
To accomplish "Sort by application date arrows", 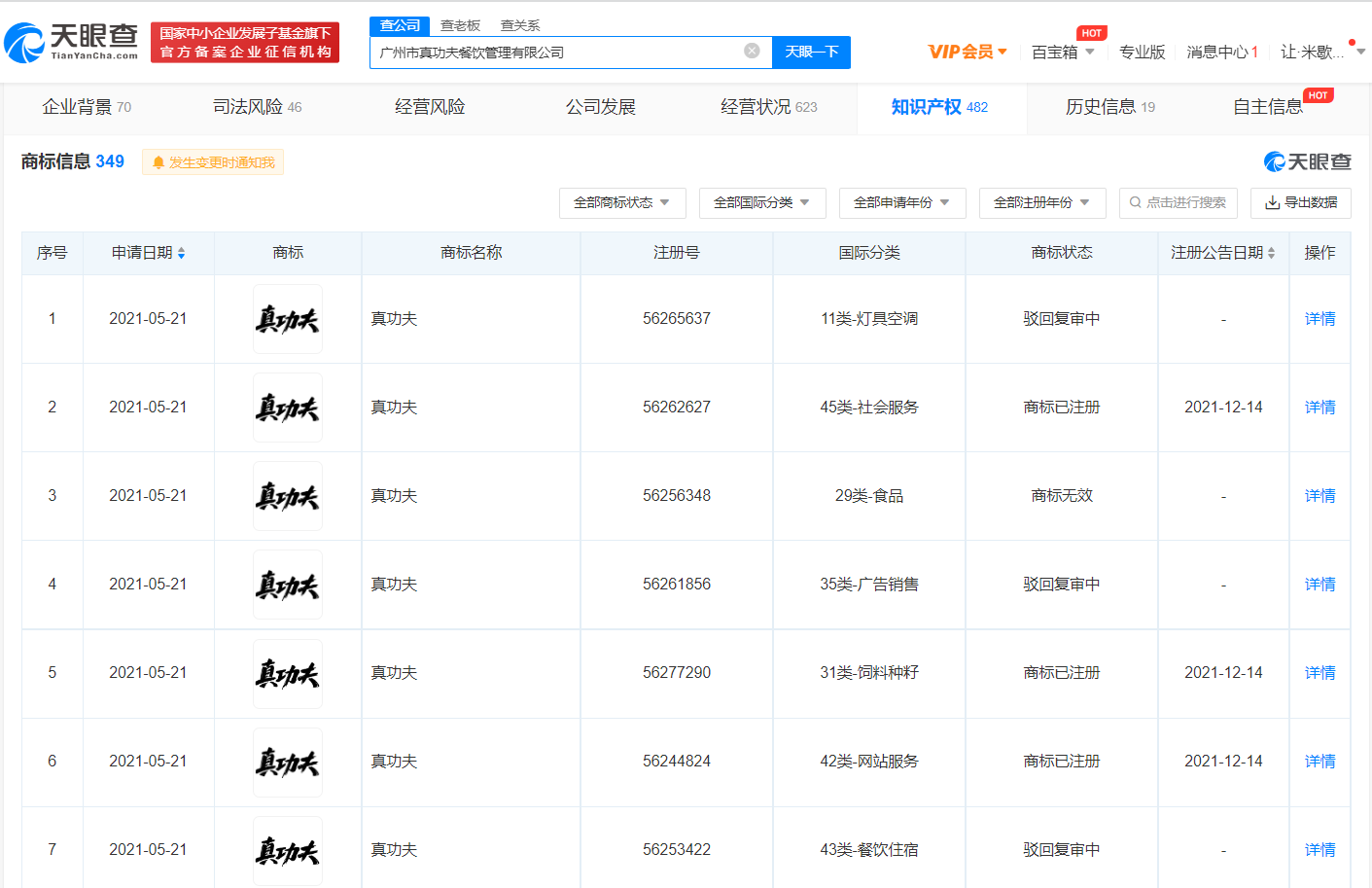I will [181, 253].
